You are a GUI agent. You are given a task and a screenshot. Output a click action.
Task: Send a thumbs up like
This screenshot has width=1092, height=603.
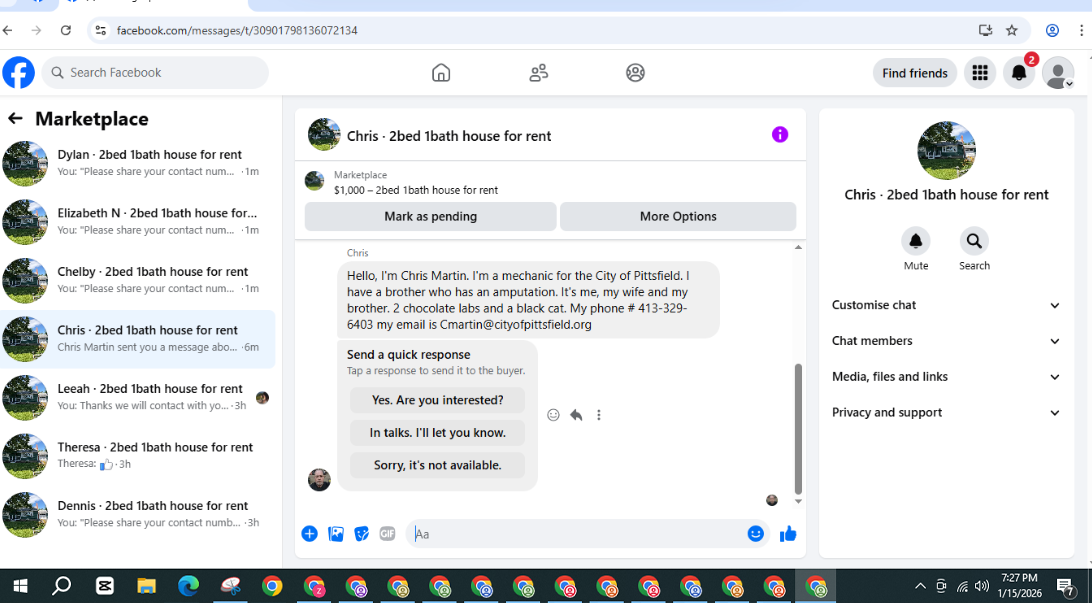(788, 533)
